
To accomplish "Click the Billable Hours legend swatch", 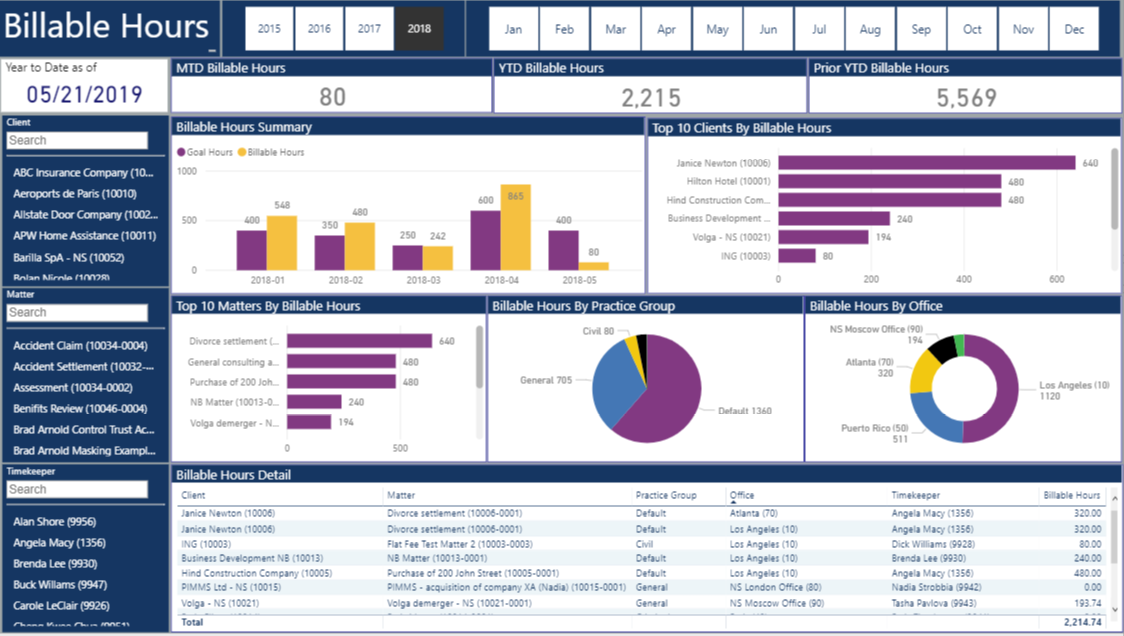I will [242, 152].
